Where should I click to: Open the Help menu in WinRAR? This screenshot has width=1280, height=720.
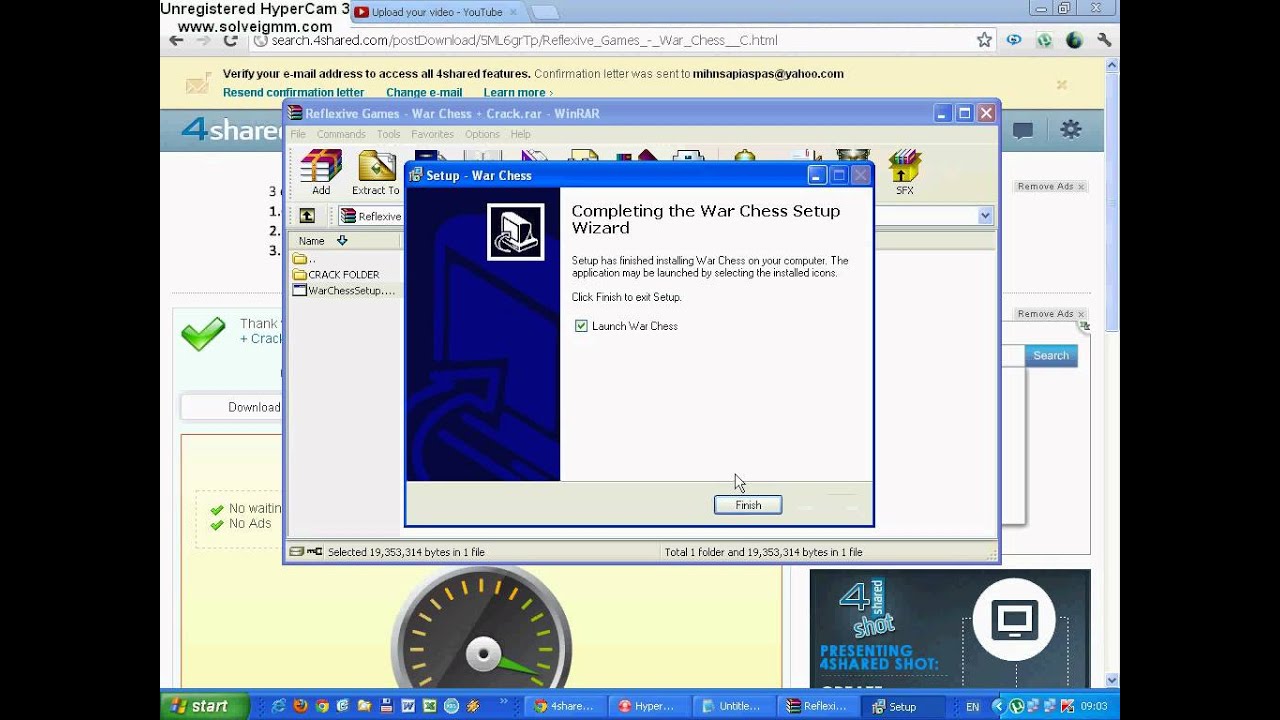tap(520, 134)
